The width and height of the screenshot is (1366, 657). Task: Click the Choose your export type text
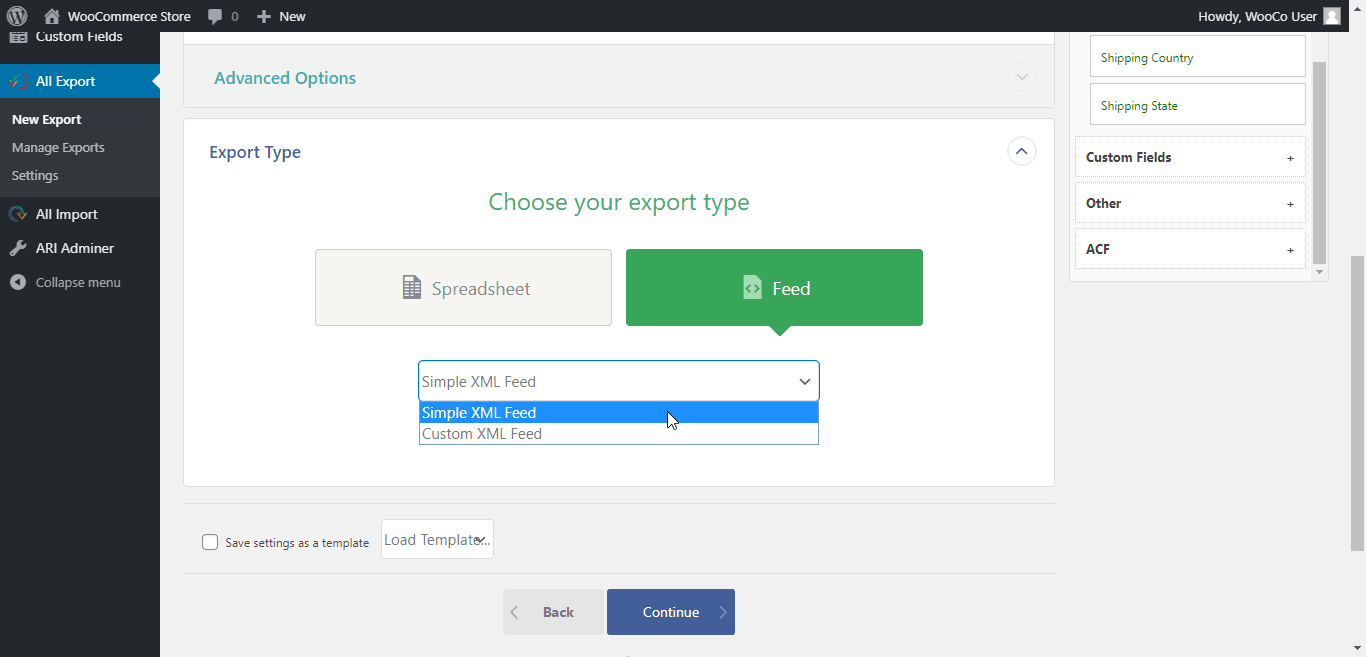pyautogui.click(x=619, y=202)
